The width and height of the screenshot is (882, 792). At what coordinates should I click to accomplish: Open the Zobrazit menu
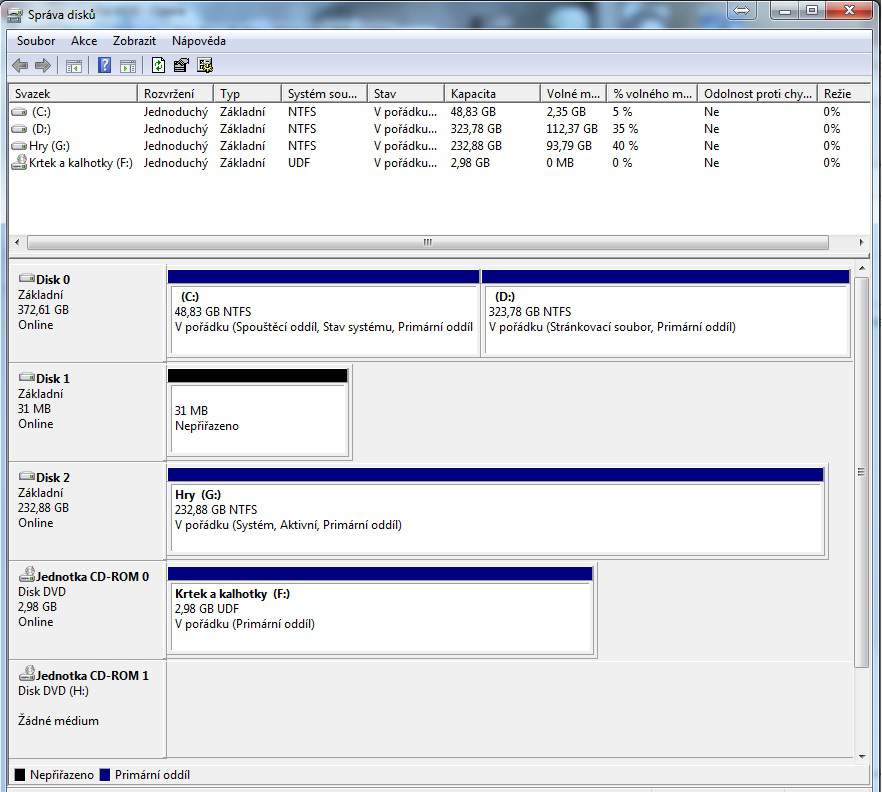click(134, 41)
